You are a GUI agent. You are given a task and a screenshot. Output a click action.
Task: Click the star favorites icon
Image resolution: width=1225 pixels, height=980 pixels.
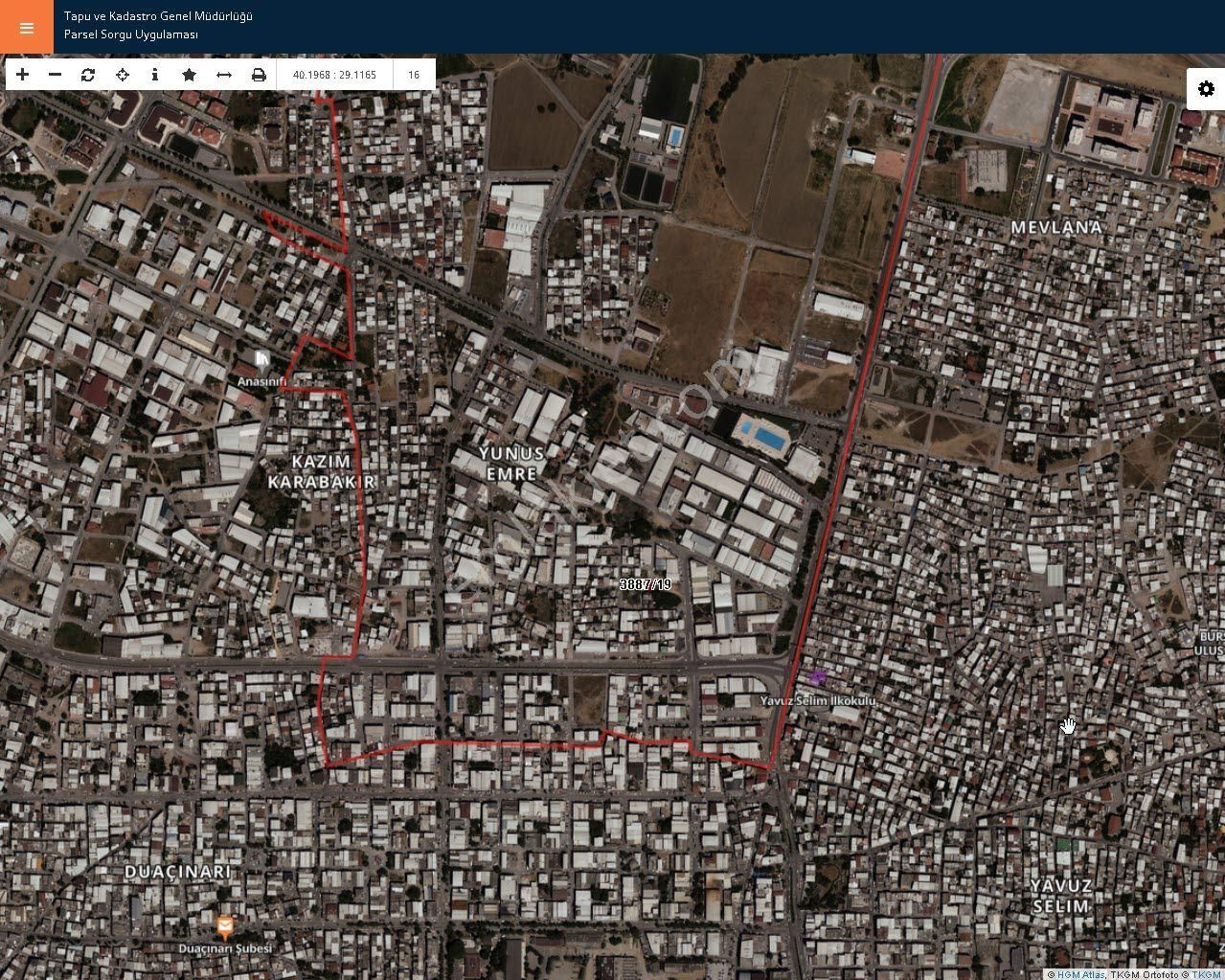tap(190, 75)
